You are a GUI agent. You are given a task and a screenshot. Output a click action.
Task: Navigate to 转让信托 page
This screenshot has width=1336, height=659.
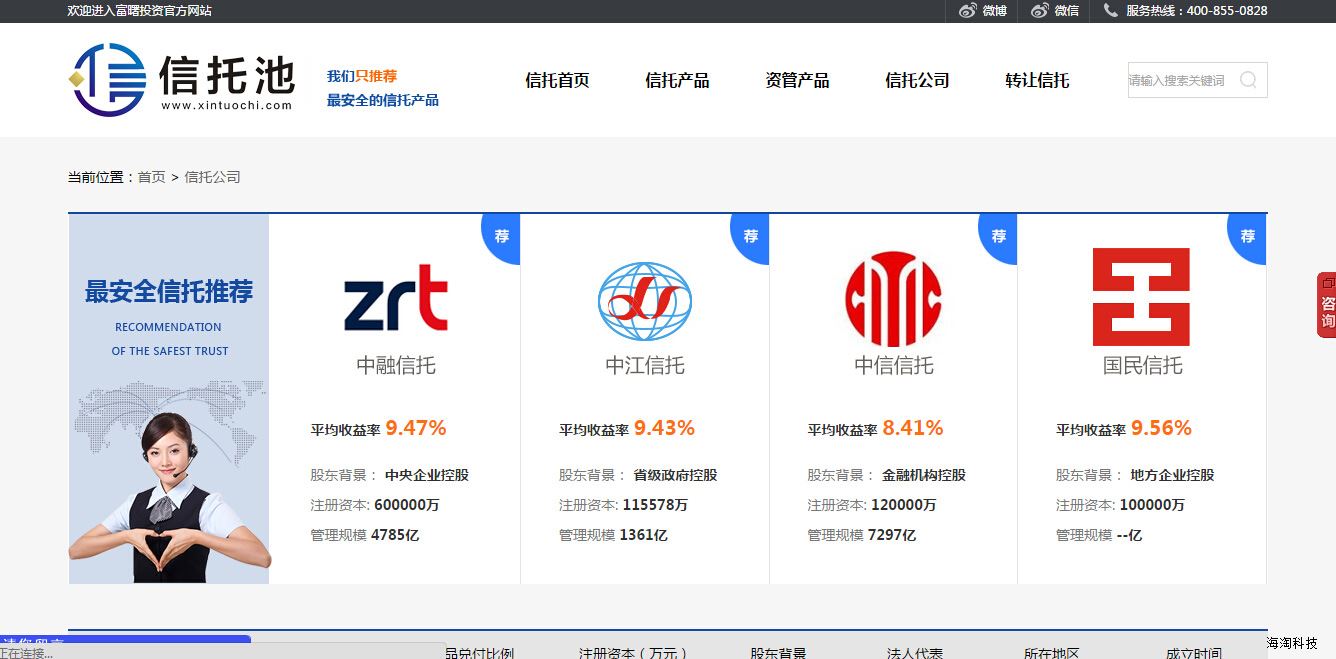(x=1037, y=81)
